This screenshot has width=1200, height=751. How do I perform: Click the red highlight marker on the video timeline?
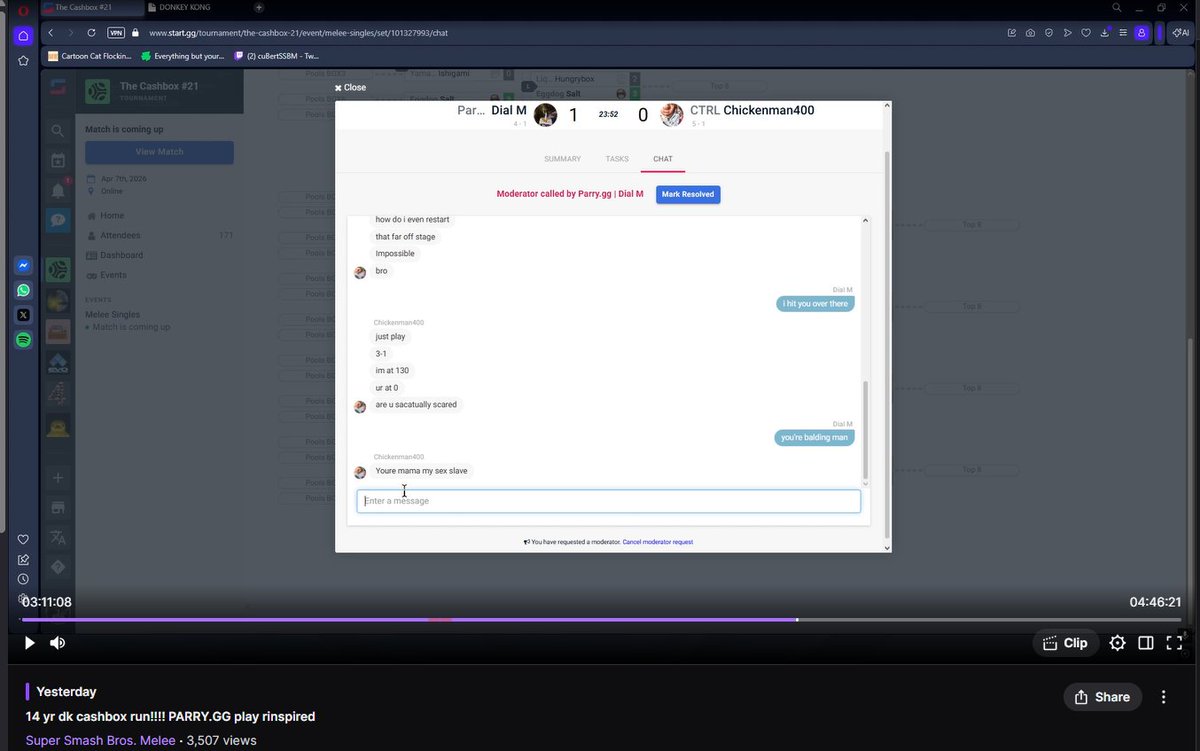(x=440, y=620)
